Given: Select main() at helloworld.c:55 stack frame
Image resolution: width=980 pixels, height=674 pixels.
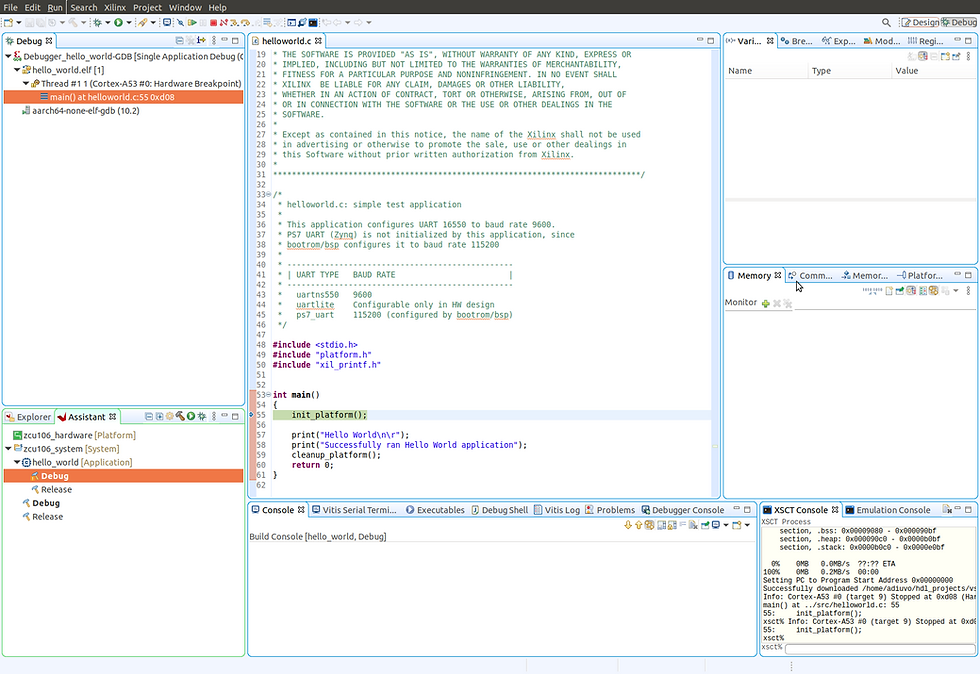Looking at the screenshot, I should [x=123, y=98].
